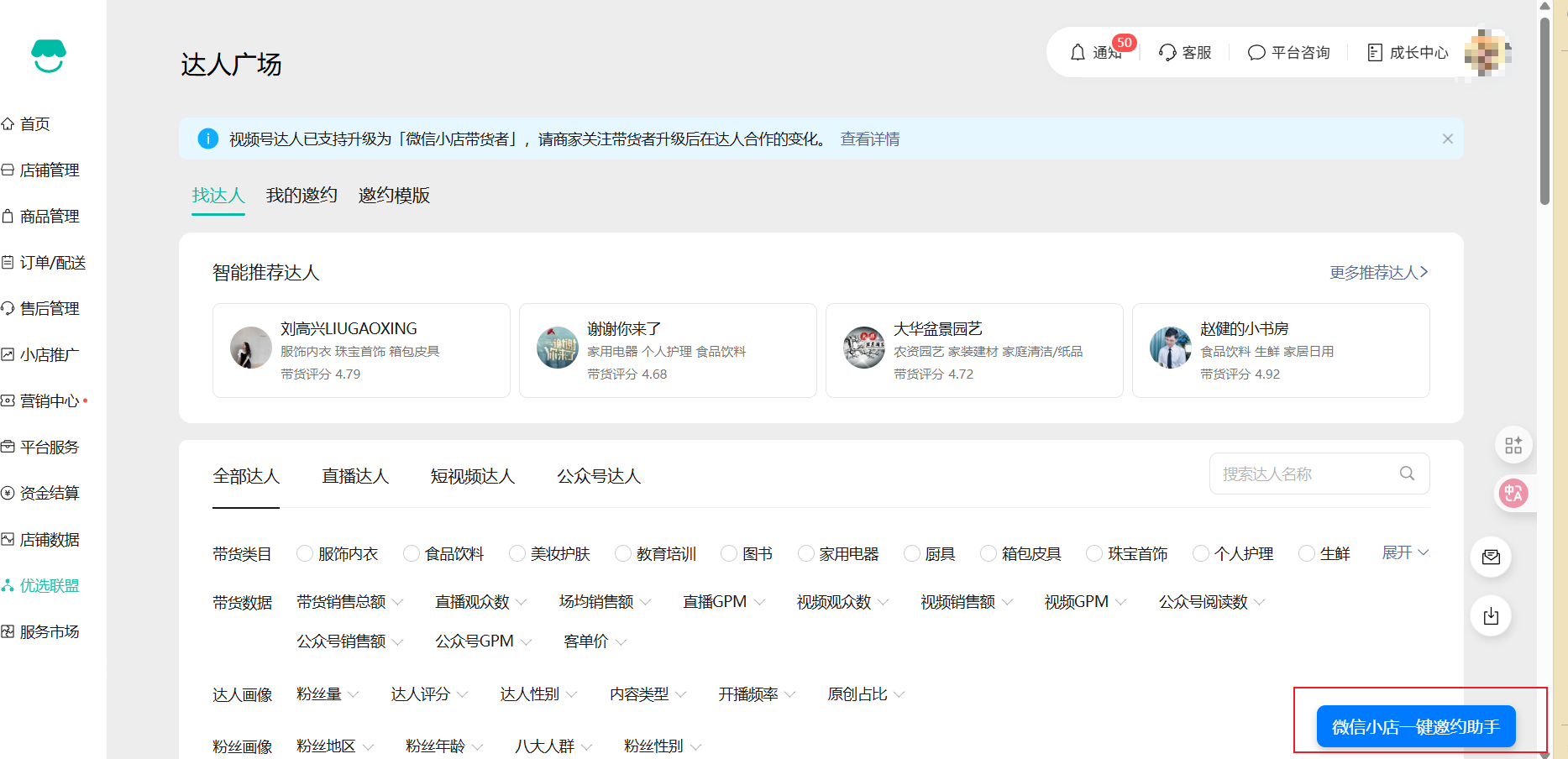Expand more categories with 展开
Screen dimensions: 1568x759
point(1405,552)
